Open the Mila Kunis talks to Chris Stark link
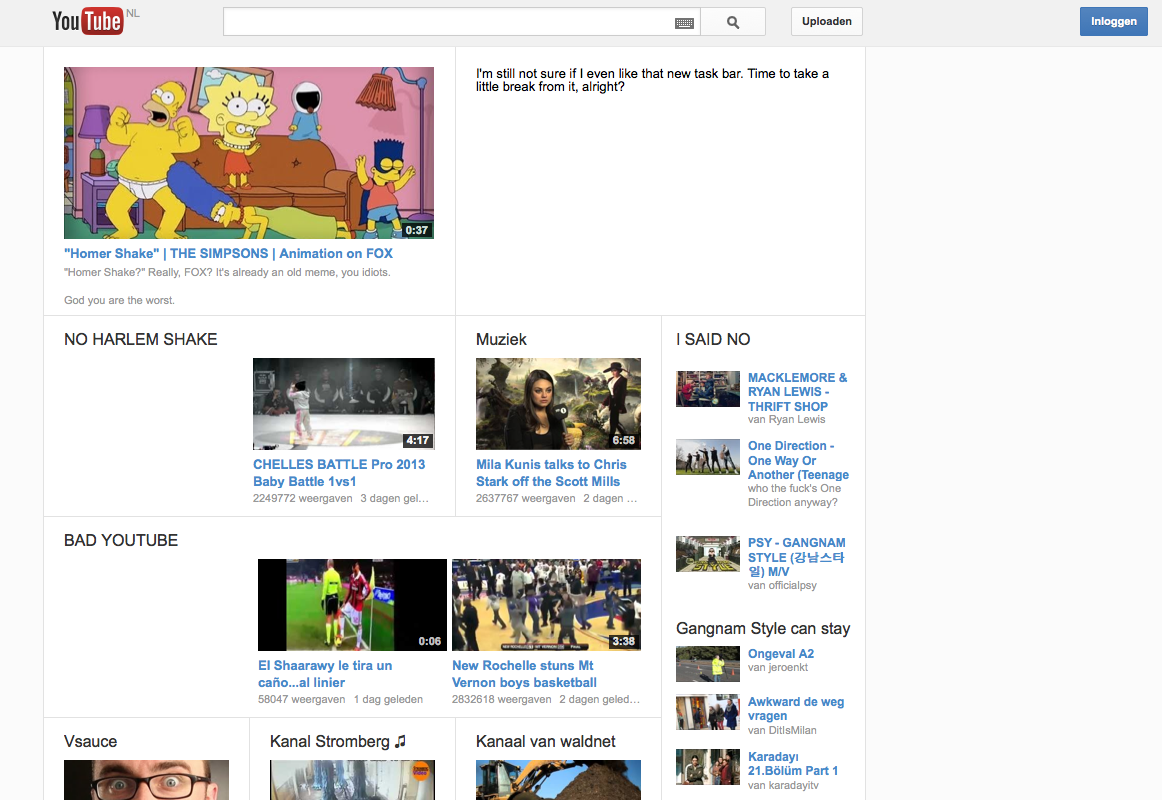1162x800 pixels. coord(551,473)
